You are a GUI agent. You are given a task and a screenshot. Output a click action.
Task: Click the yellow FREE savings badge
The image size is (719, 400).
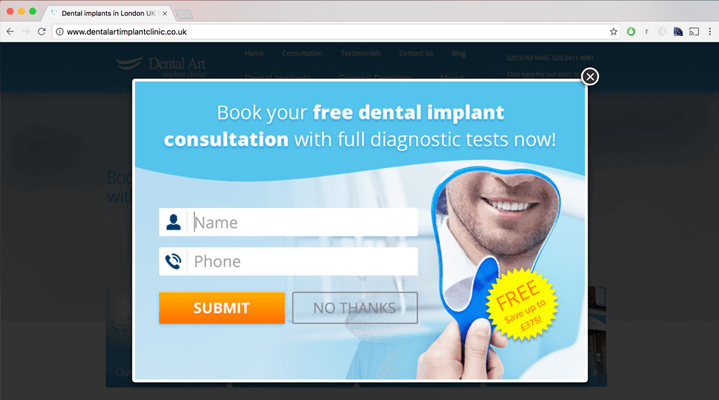[522, 305]
